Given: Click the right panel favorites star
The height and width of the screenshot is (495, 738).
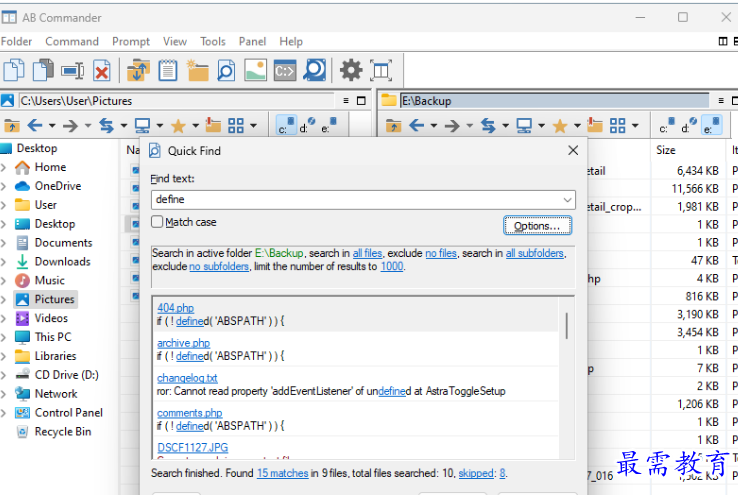Looking at the screenshot, I should (x=560, y=126).
